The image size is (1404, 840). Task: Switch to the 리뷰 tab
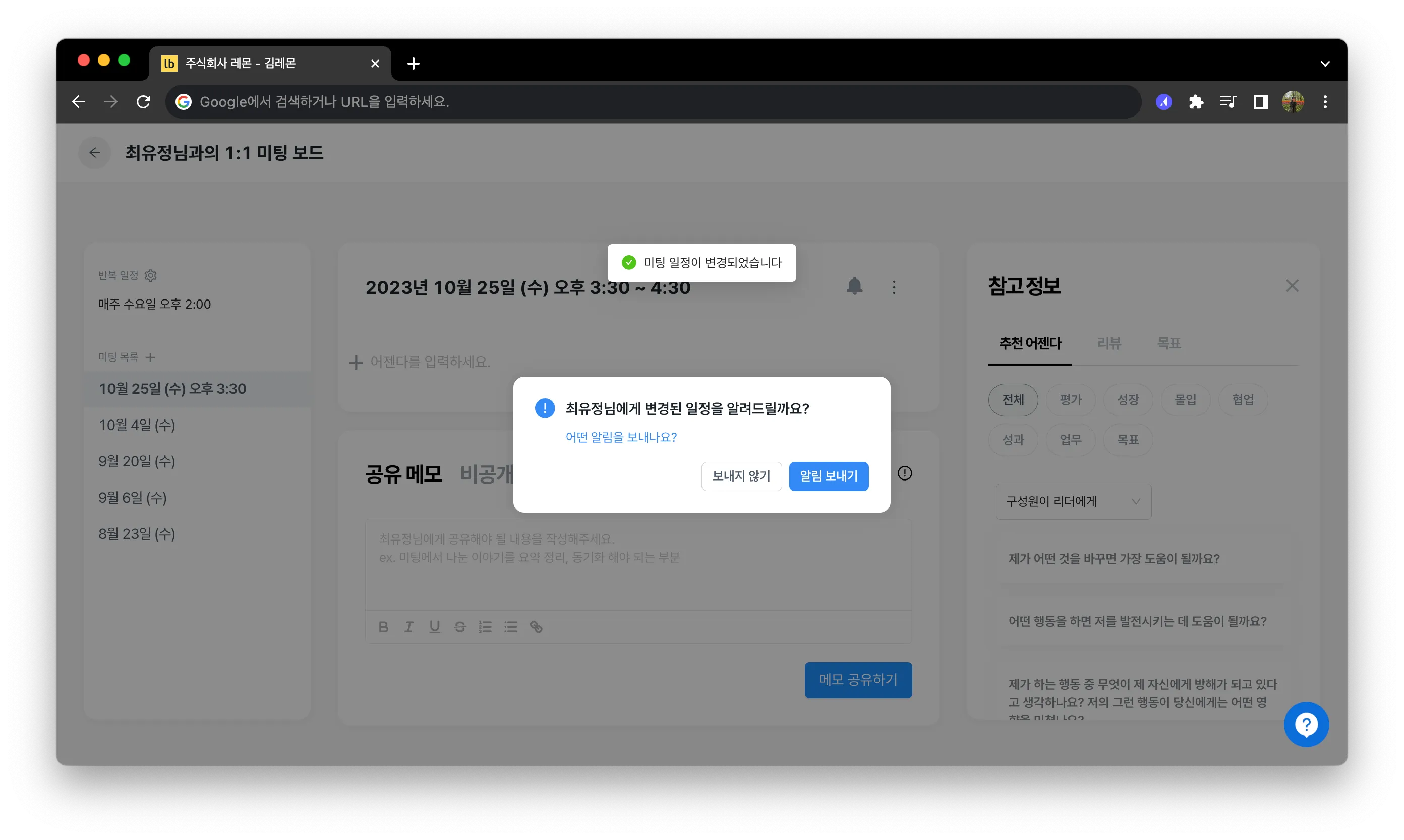click(1108, 343)
